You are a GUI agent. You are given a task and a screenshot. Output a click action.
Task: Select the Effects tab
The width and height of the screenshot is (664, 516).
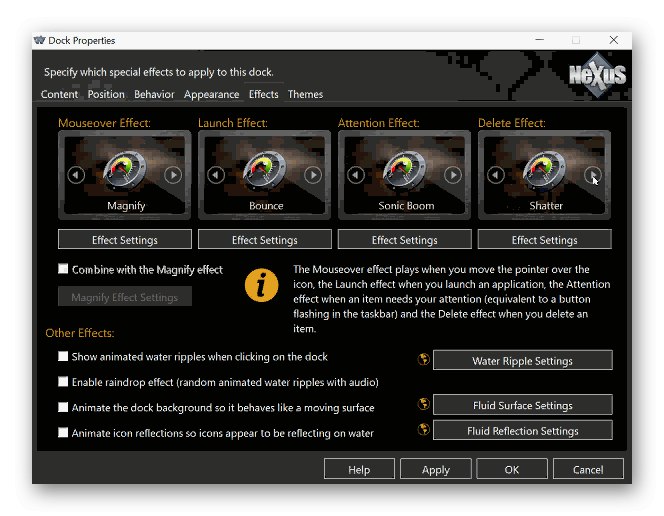point(263,94)
